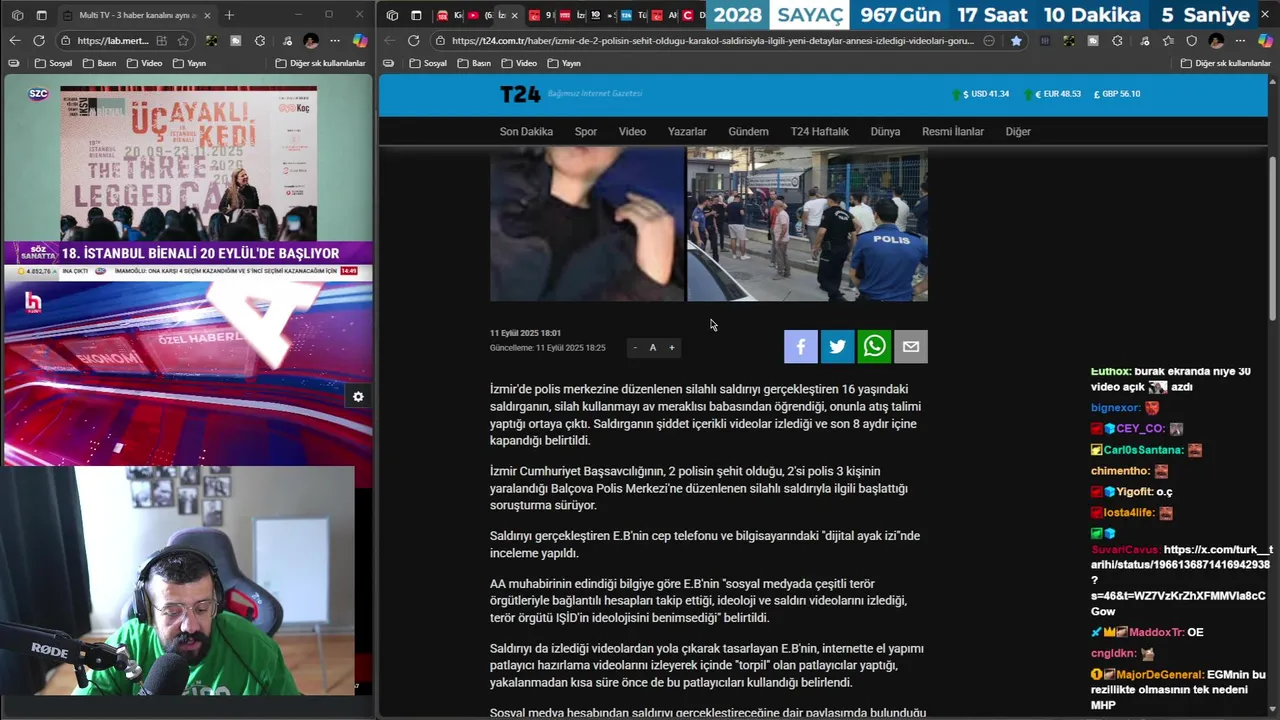Open Extensions in left browser toolbar

(260, 40)
